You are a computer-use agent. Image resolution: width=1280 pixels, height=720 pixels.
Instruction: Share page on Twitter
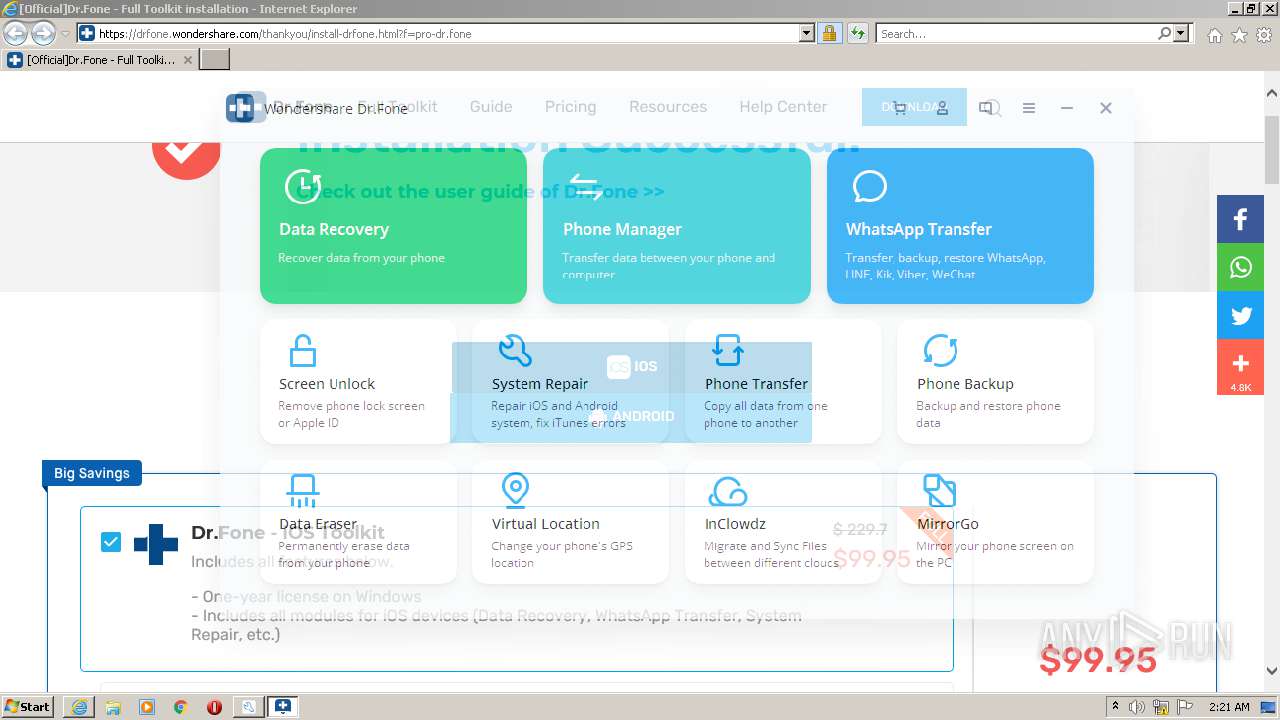1240,316
